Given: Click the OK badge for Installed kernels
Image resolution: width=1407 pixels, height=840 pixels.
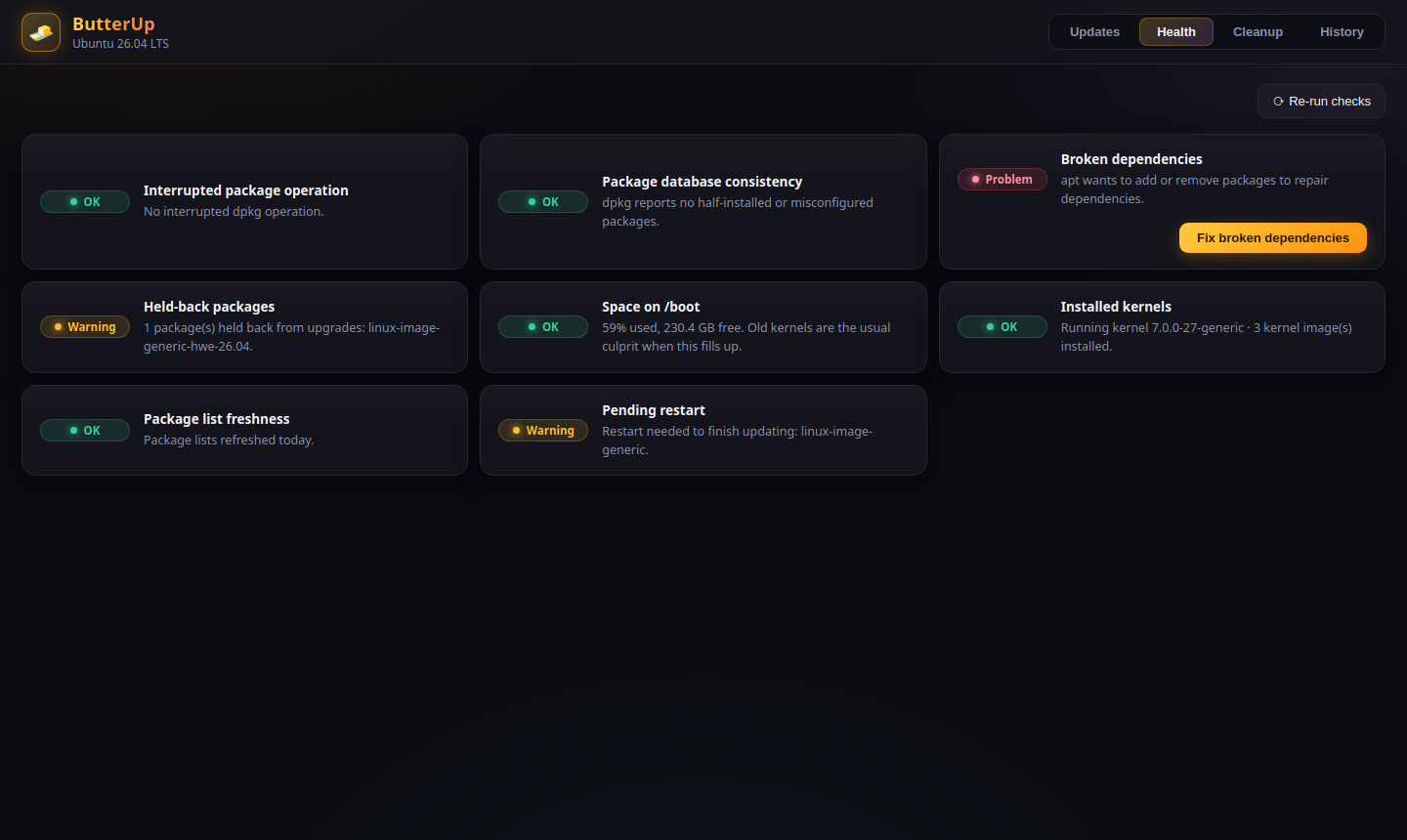Looking at the screenshot, I should [x=1002, y=327].
